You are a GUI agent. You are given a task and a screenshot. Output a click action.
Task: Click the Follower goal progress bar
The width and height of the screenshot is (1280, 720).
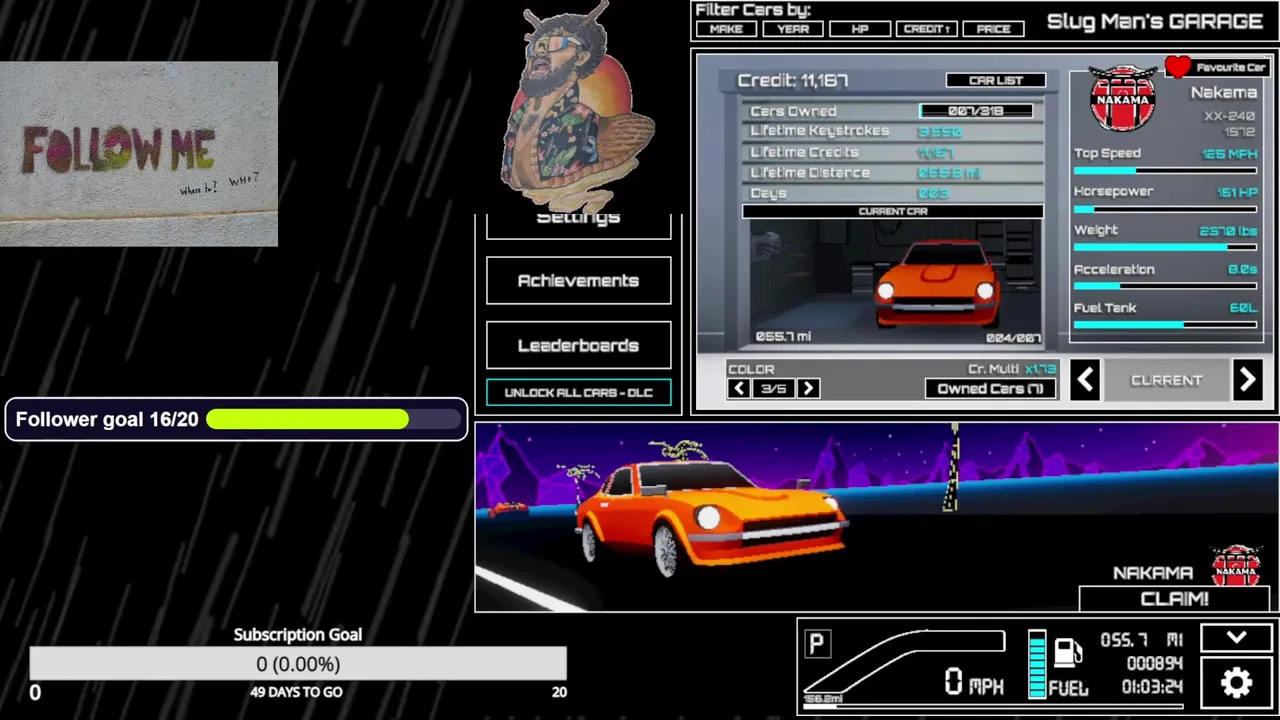(336, 419)
